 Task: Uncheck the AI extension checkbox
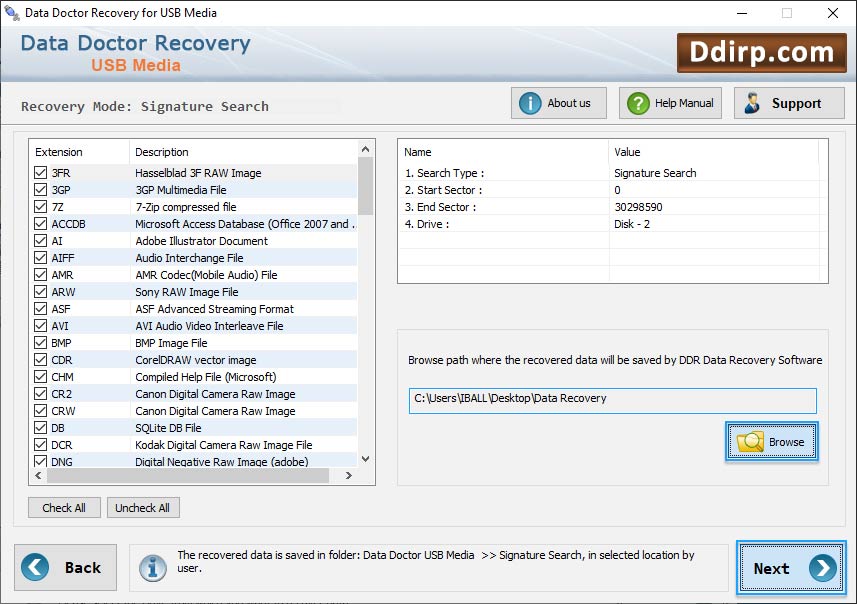[40, 241]
